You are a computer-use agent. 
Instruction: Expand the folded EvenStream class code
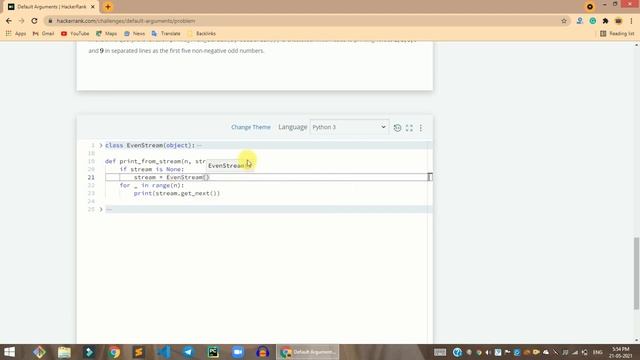(101, 145)
